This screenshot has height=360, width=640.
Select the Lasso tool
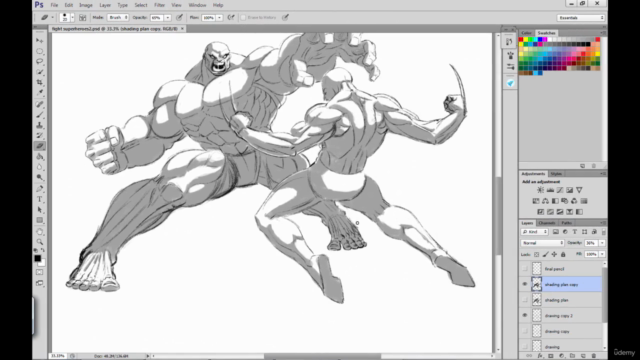click(40, 61)
